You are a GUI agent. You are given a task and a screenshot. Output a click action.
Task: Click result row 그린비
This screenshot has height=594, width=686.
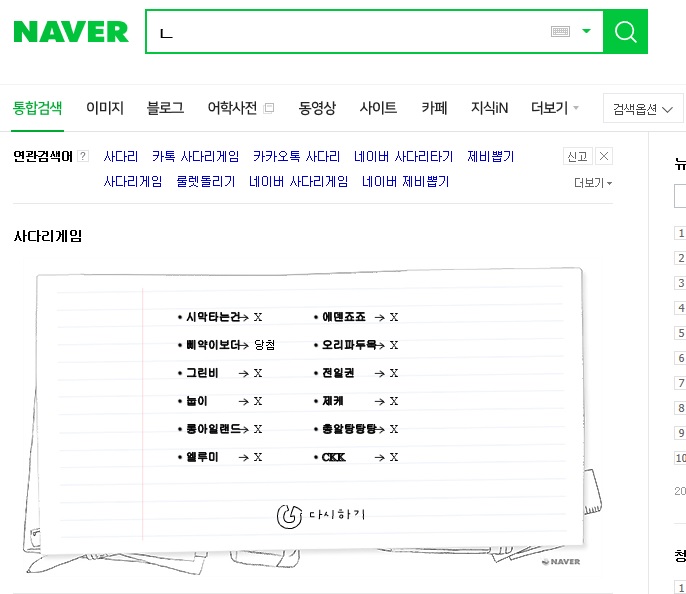click(220, 373)
